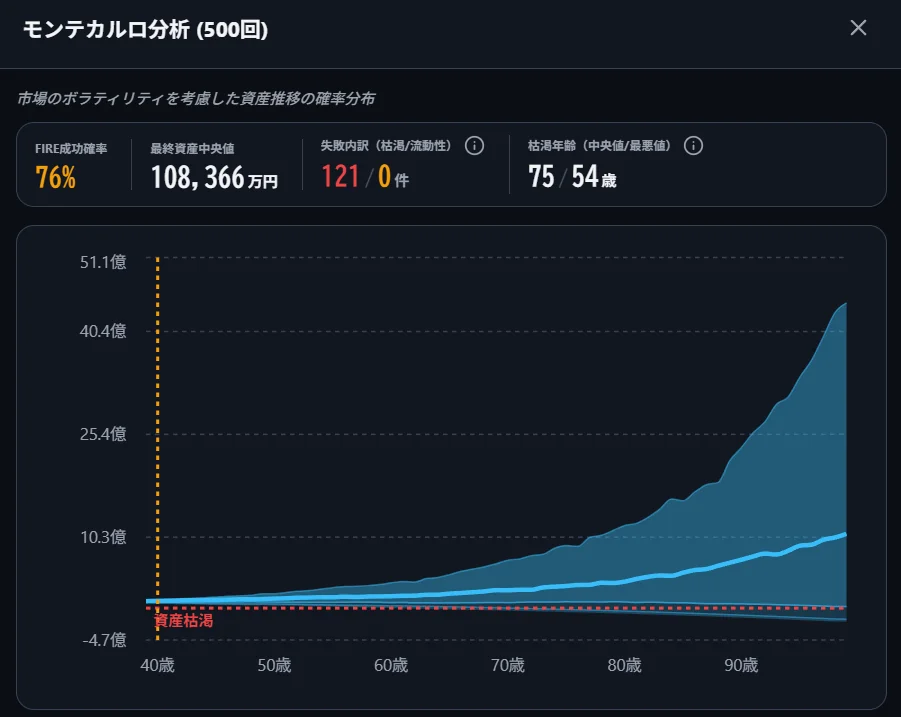Screen dimensions: 901x717
Task: Click the 70歳 x-axis label
Action: click(507, 665)
